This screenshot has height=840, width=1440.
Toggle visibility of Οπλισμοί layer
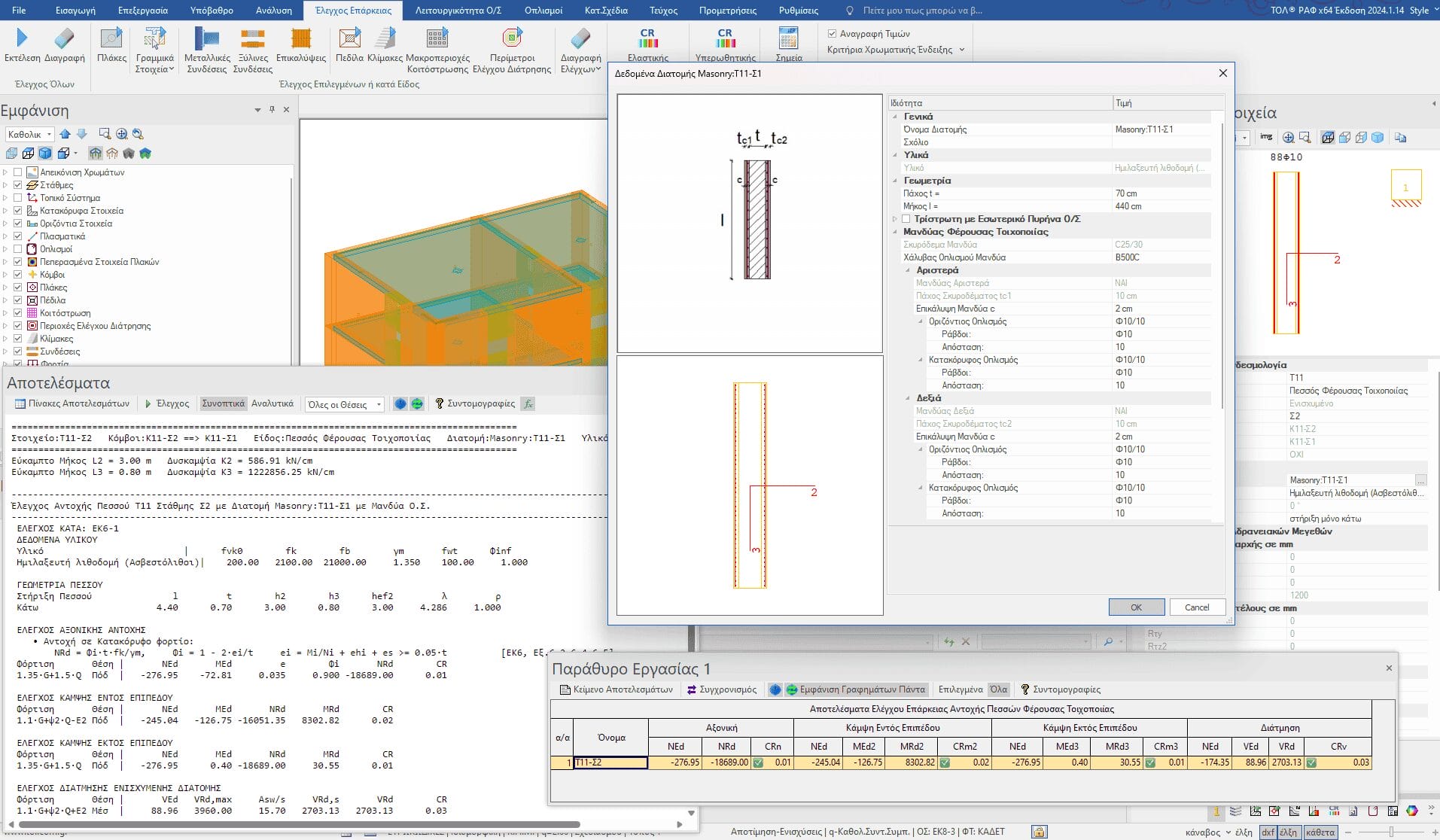18,249
